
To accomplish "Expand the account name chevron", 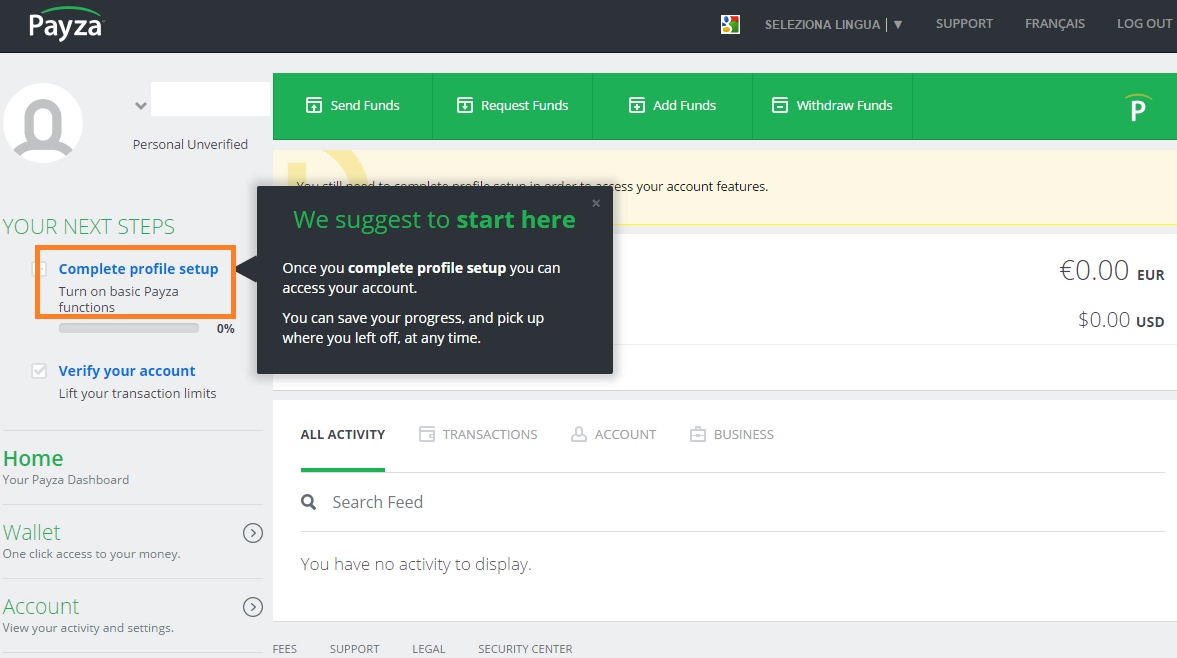I will coord(140,106).
